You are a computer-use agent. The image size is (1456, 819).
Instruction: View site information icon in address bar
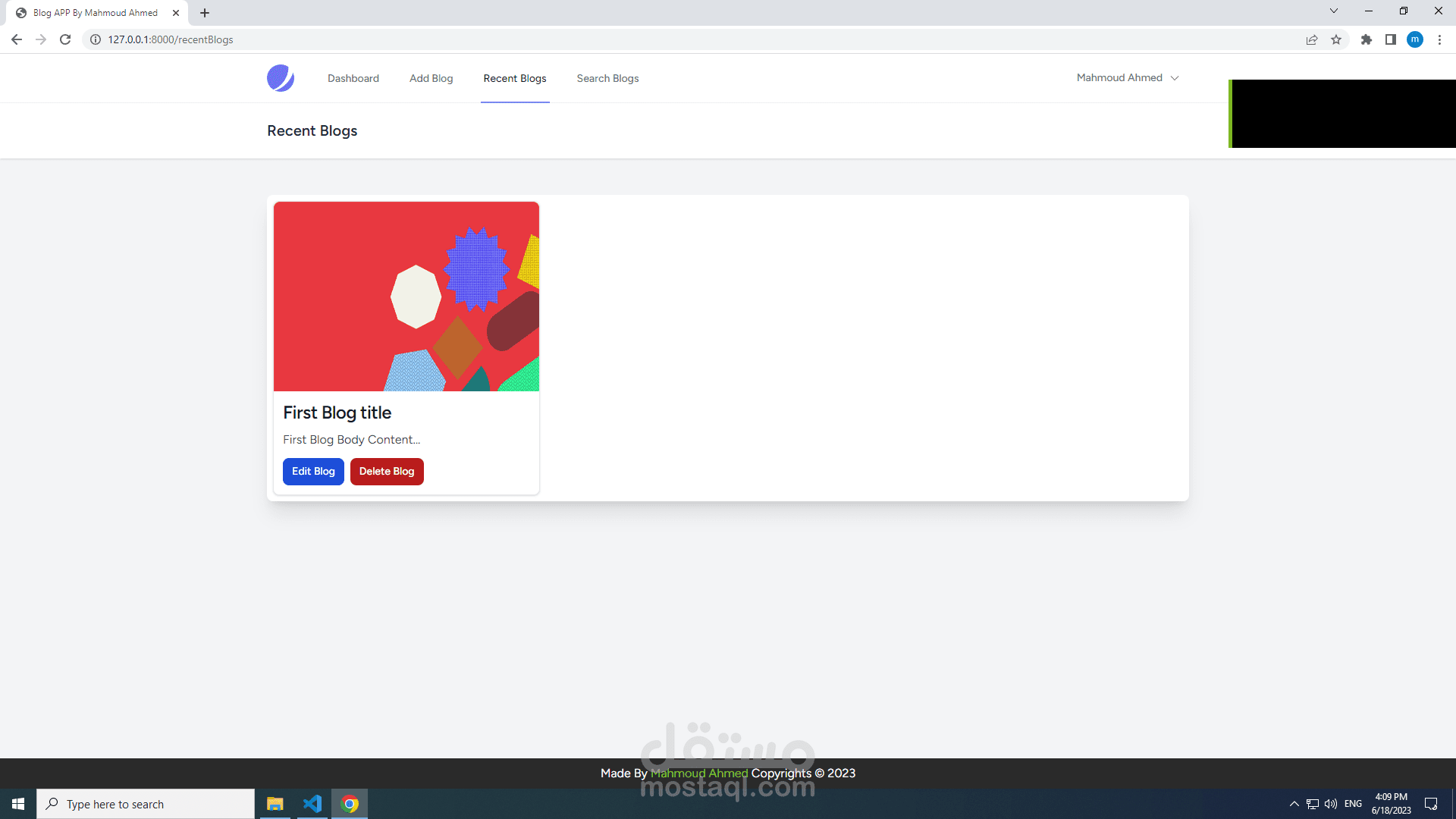[x=96, y=39]
